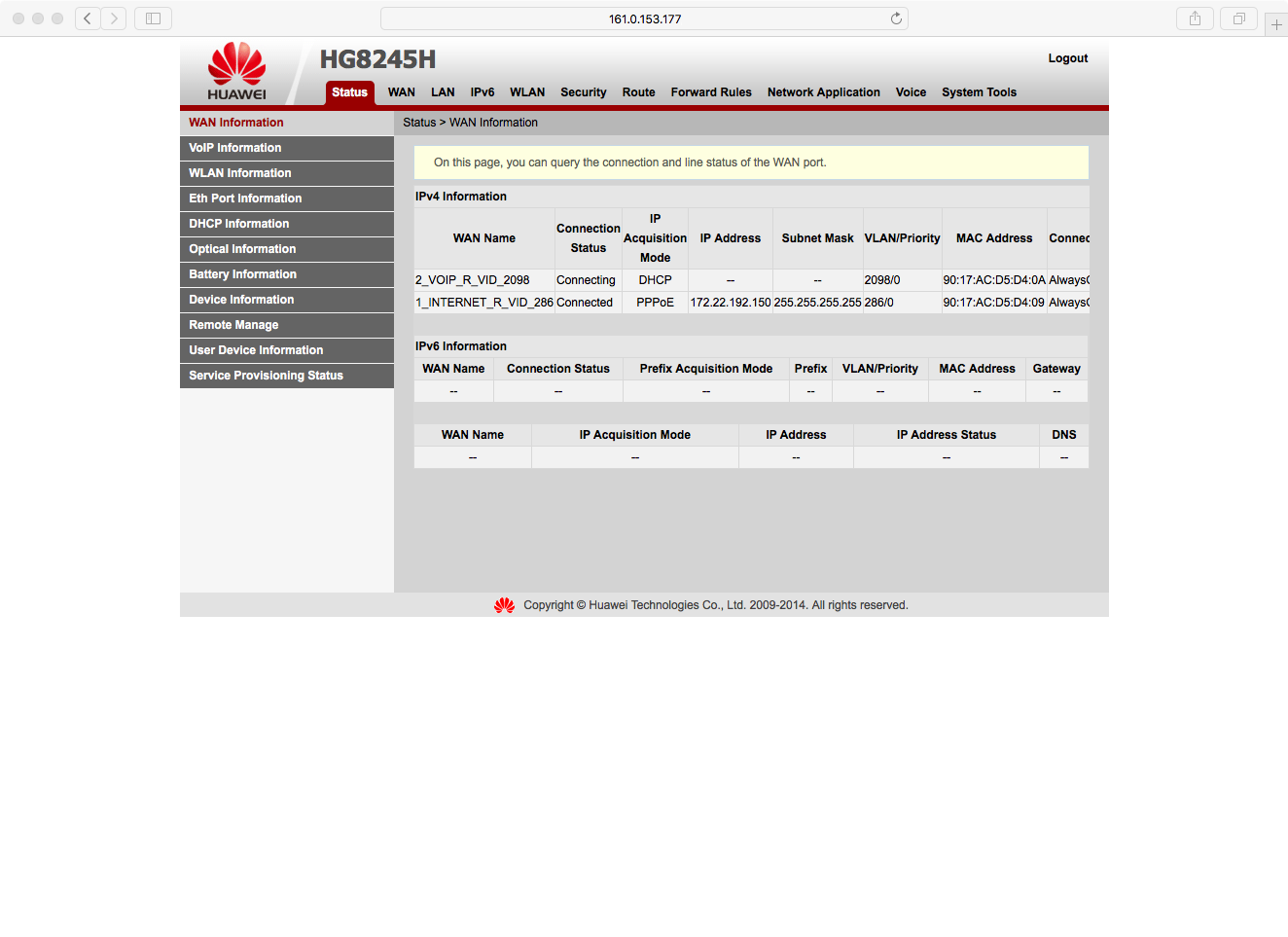The height and width of the screenshot is (937, 1288).
Task: Select the 1_INTERNET_R_VID_286 WAN row
Action: click(483, 303)
